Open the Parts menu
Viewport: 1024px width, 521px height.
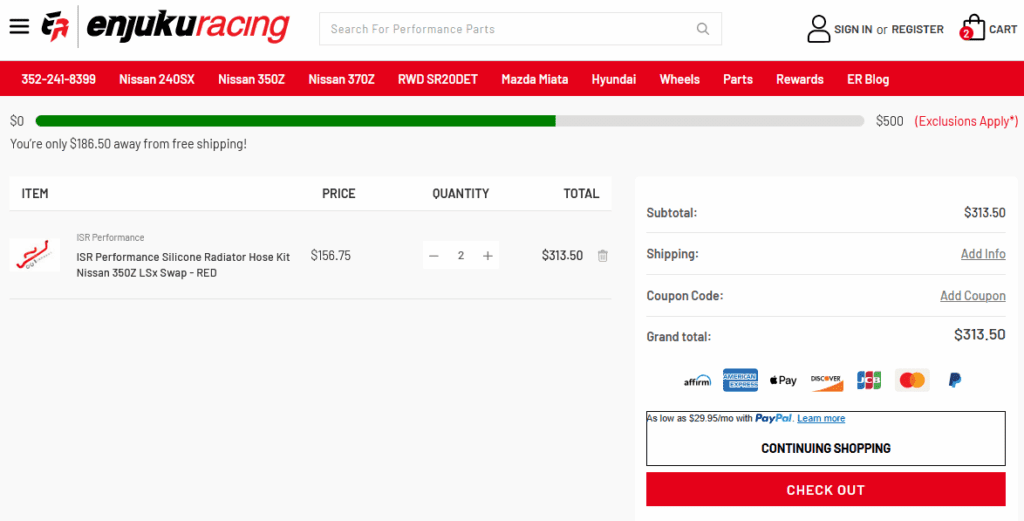tap(738, 80)
